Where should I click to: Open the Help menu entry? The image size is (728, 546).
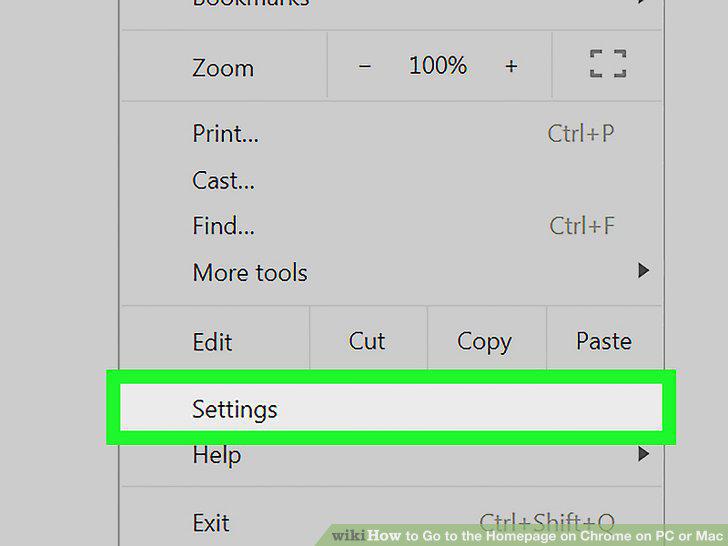click(391, 455)
